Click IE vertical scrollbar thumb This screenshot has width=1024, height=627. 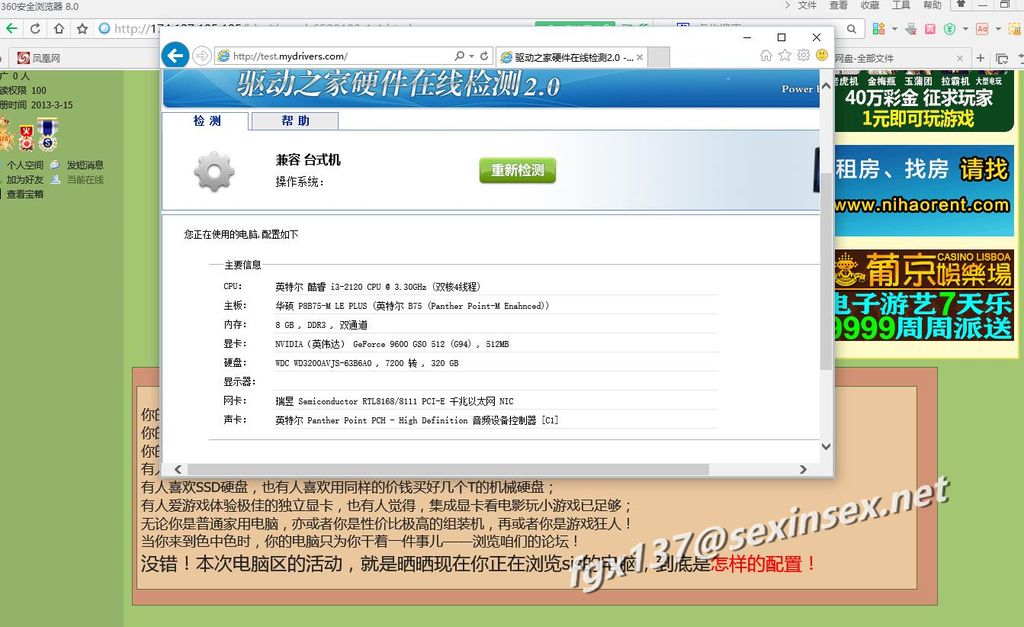click(x=826, y=272)
